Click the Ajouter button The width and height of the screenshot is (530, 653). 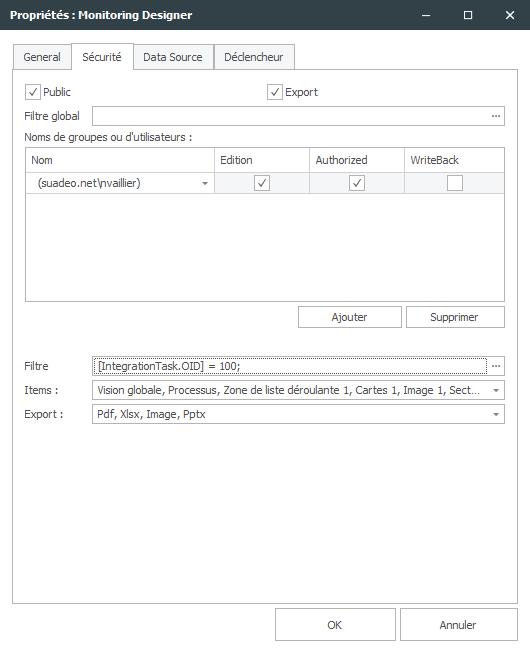[x=350, y=317]
